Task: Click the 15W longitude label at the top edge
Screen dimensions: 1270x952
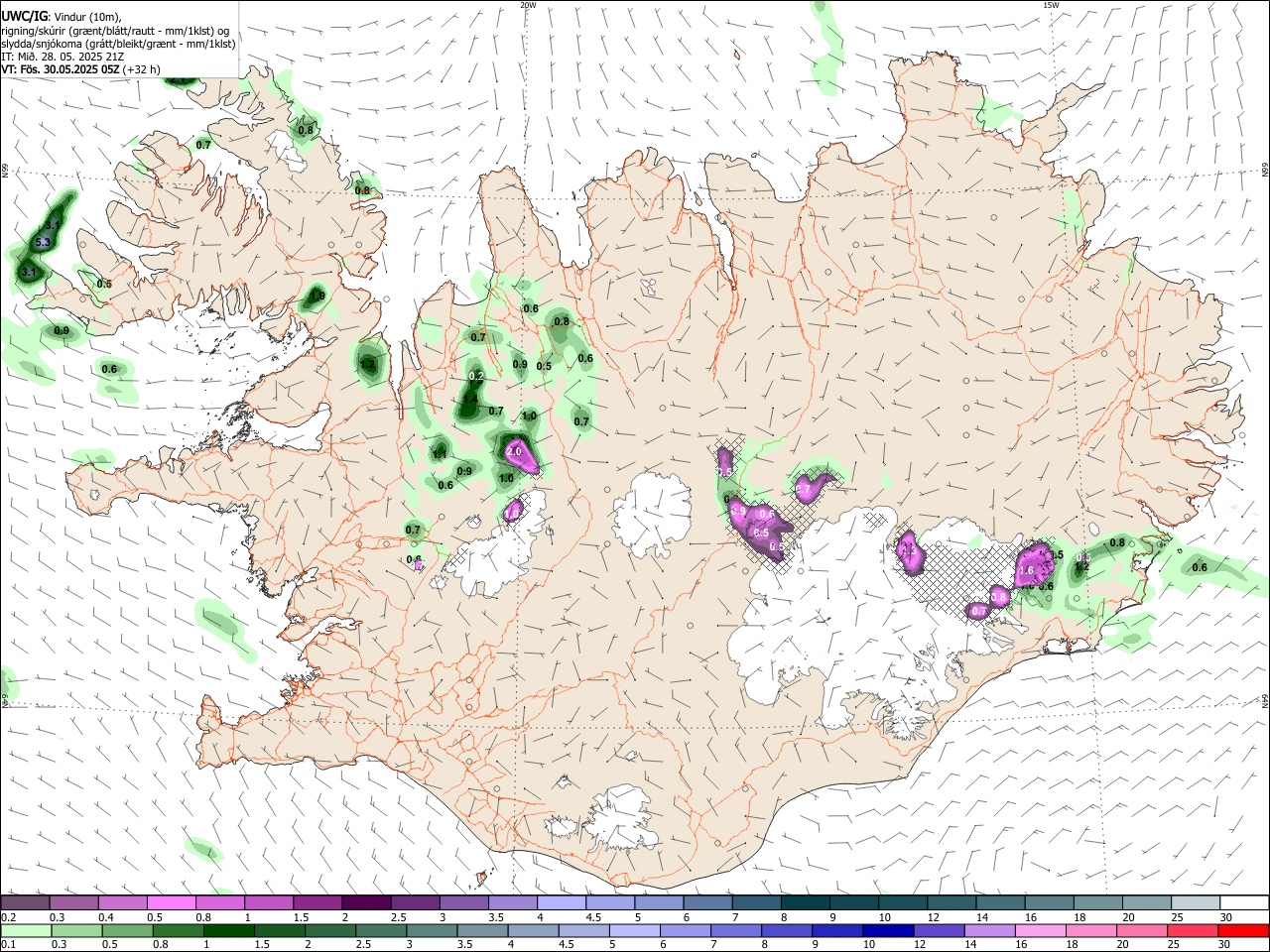Action: click(x=1051, y=5)
